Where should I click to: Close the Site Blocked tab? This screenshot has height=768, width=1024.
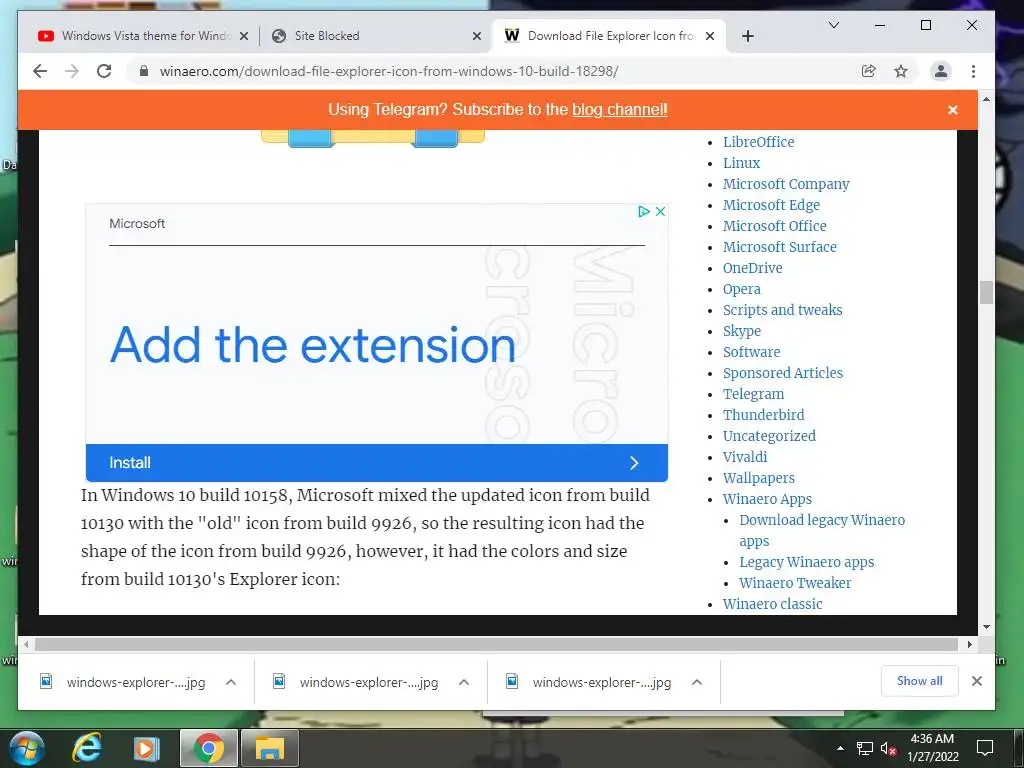477,36
